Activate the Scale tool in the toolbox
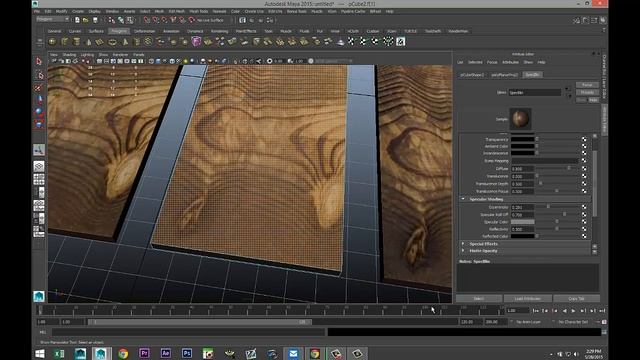Screen dimensions: 640x360 tap(39, 123)
